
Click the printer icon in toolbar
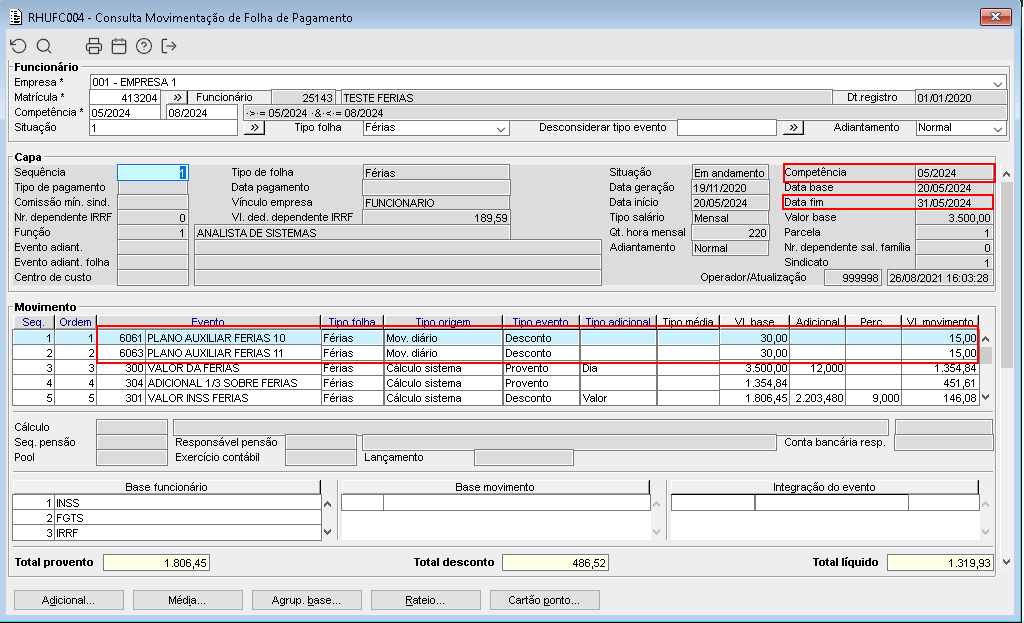(94, 46)
